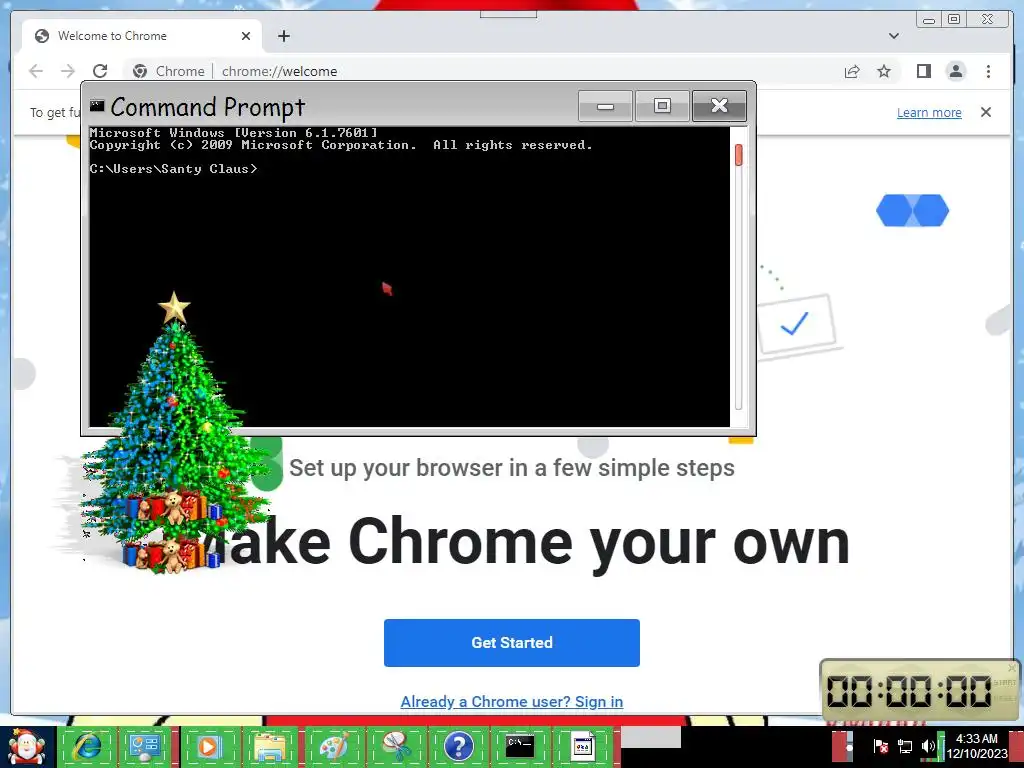The width and height of the screenshot is (1024, 768).
Task: Open Paint from the taskbar
Action: (x=334, y=747)
